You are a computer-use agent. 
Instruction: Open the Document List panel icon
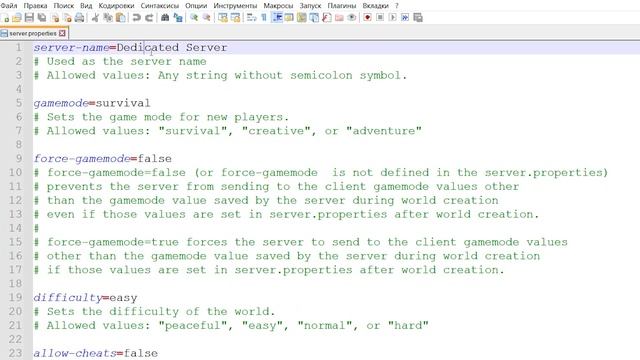tap(314, 18)
